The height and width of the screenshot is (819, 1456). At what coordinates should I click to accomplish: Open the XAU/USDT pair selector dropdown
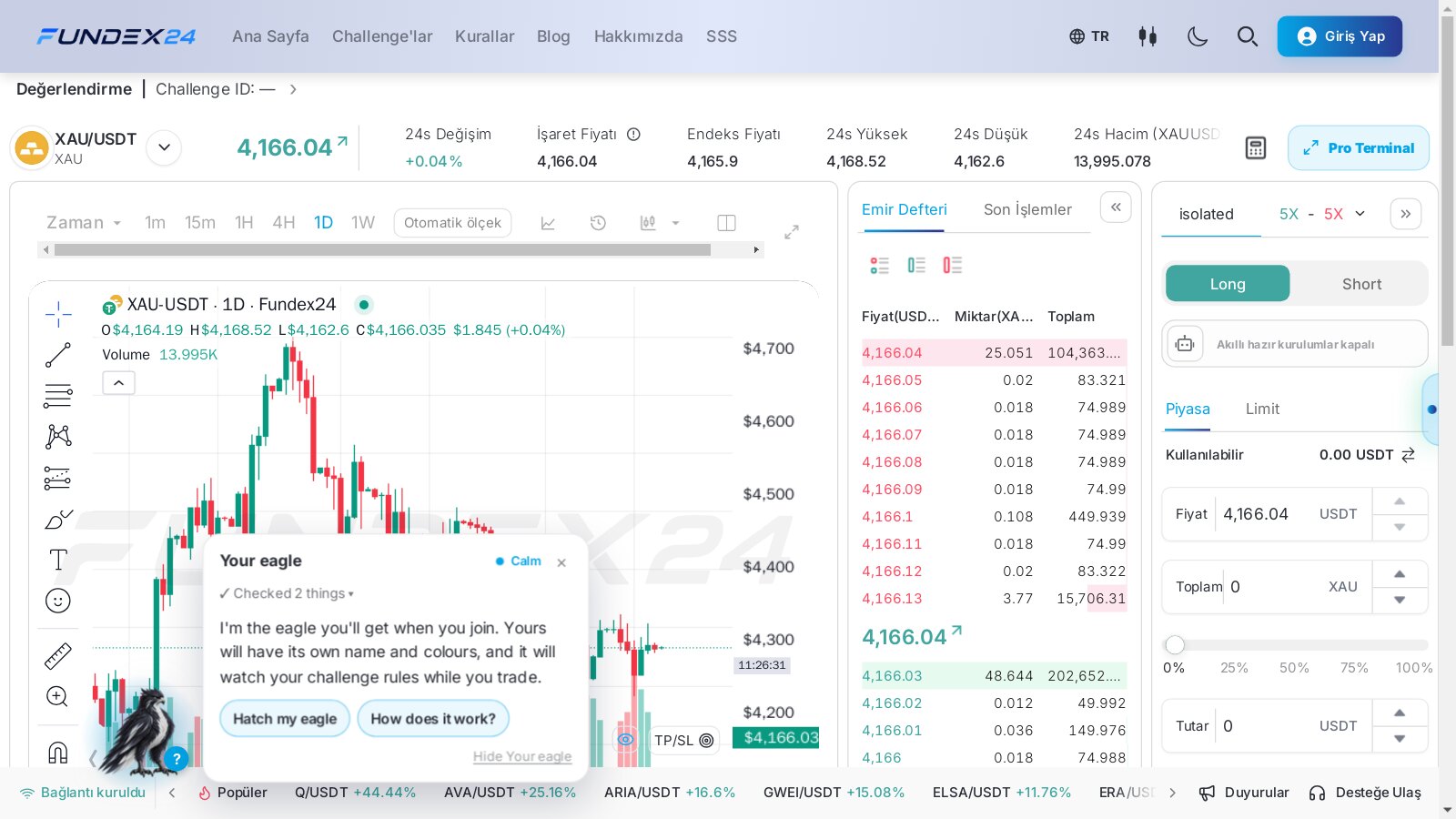point(164,147)
